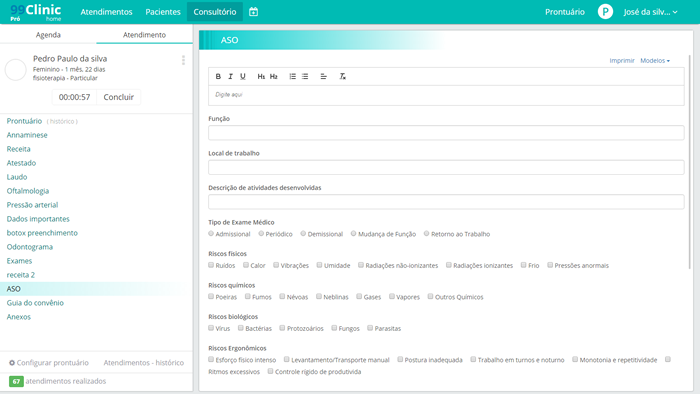
Task: Apply bold formatting in ASO editor
Action: point(218,76)
